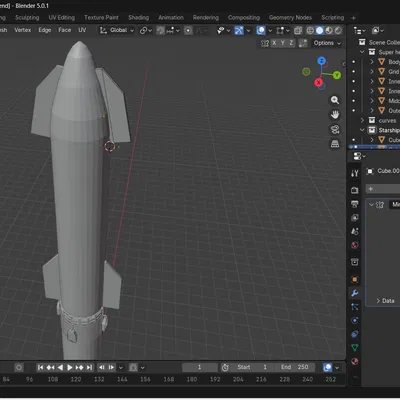Click the pan view hand icon
Image resolution: width=400 pixels, height=400 pixels.
tap(335, 115)
